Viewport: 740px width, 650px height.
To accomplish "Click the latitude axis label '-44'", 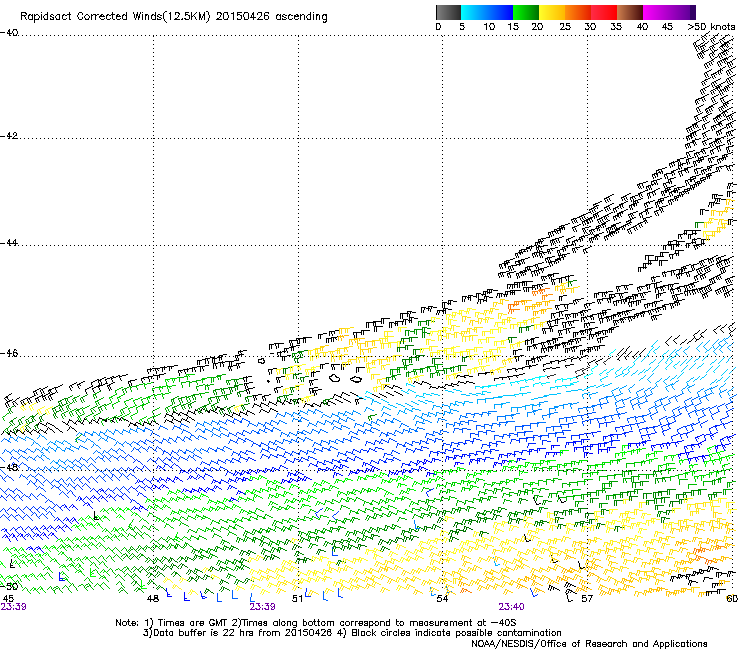I will pyautogui.click(x=9, y=243).
